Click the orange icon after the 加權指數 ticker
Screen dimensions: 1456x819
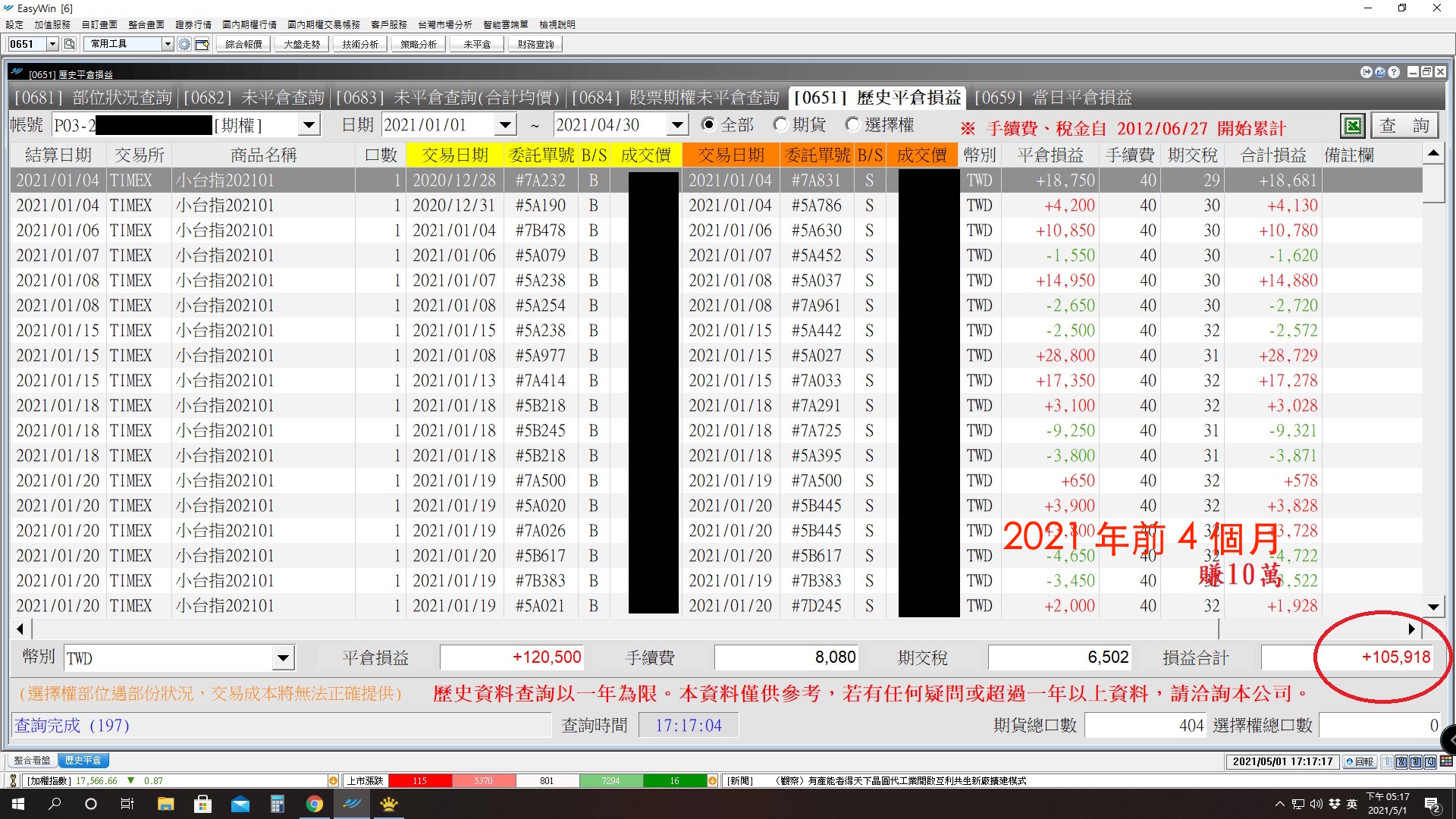point(333,780)
